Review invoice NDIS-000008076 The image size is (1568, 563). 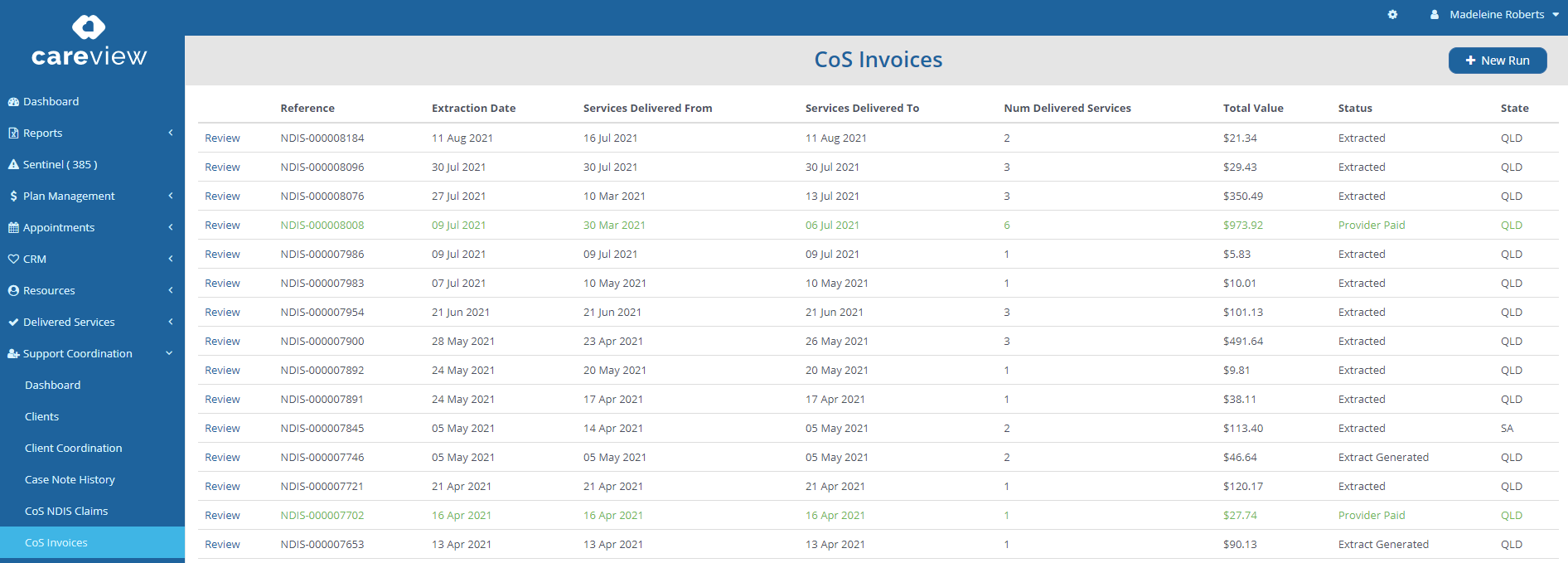point(222,197)
